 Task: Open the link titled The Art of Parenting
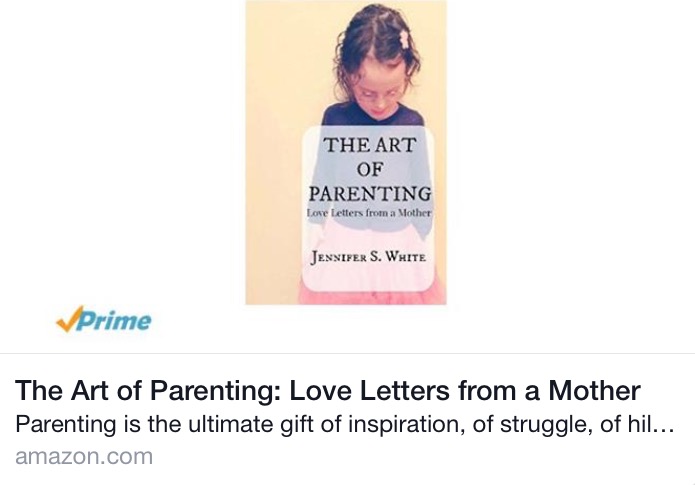click(328, 391)
